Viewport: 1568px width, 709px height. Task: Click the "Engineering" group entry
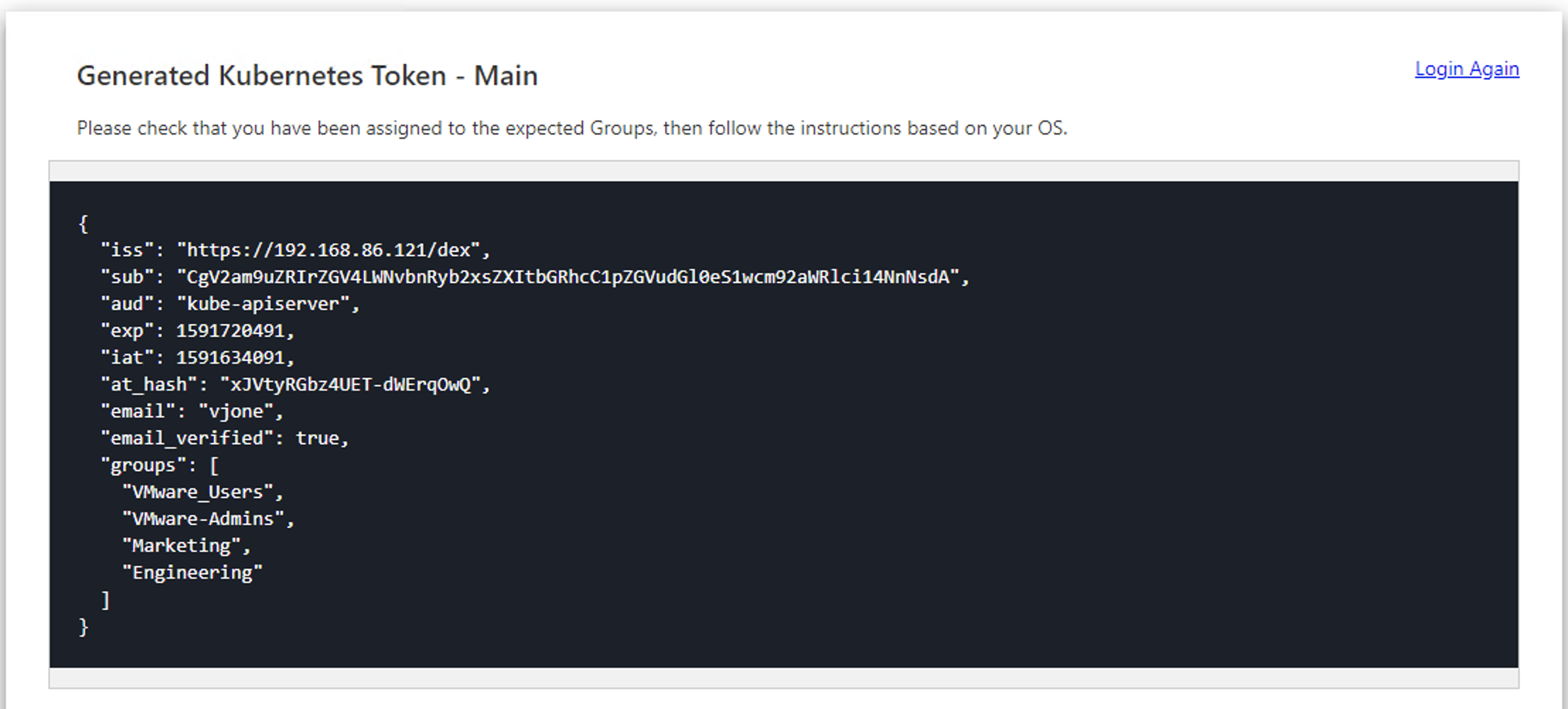192,572
